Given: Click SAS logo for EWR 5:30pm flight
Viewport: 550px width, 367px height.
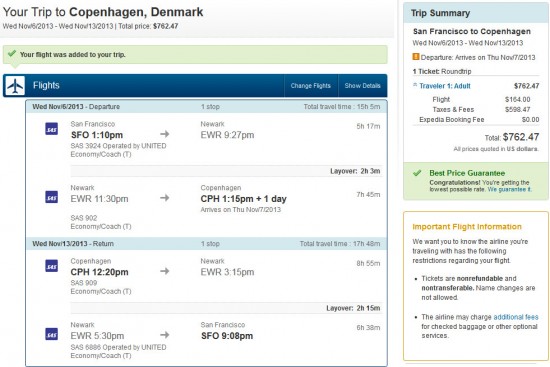Looking at the screenshot, I should (52, 334).
